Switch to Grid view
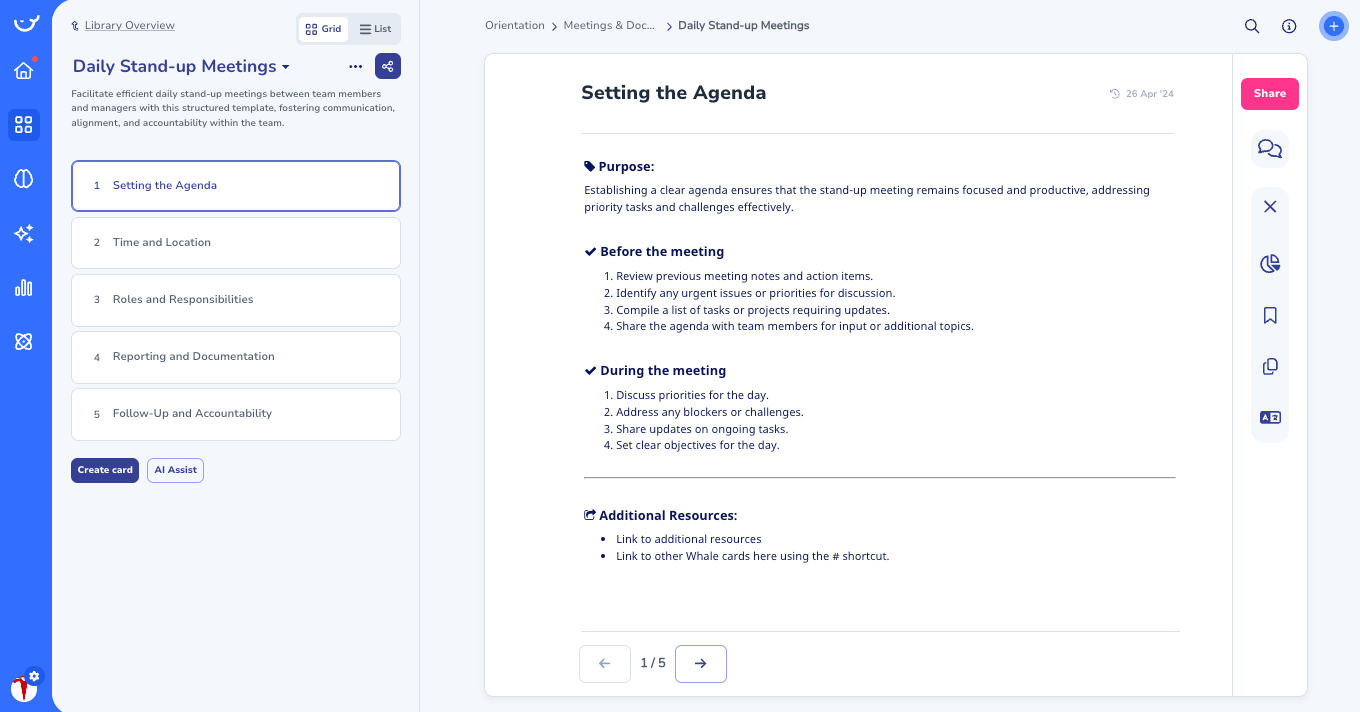This screenshot has width=1360, height=712. 323,29
